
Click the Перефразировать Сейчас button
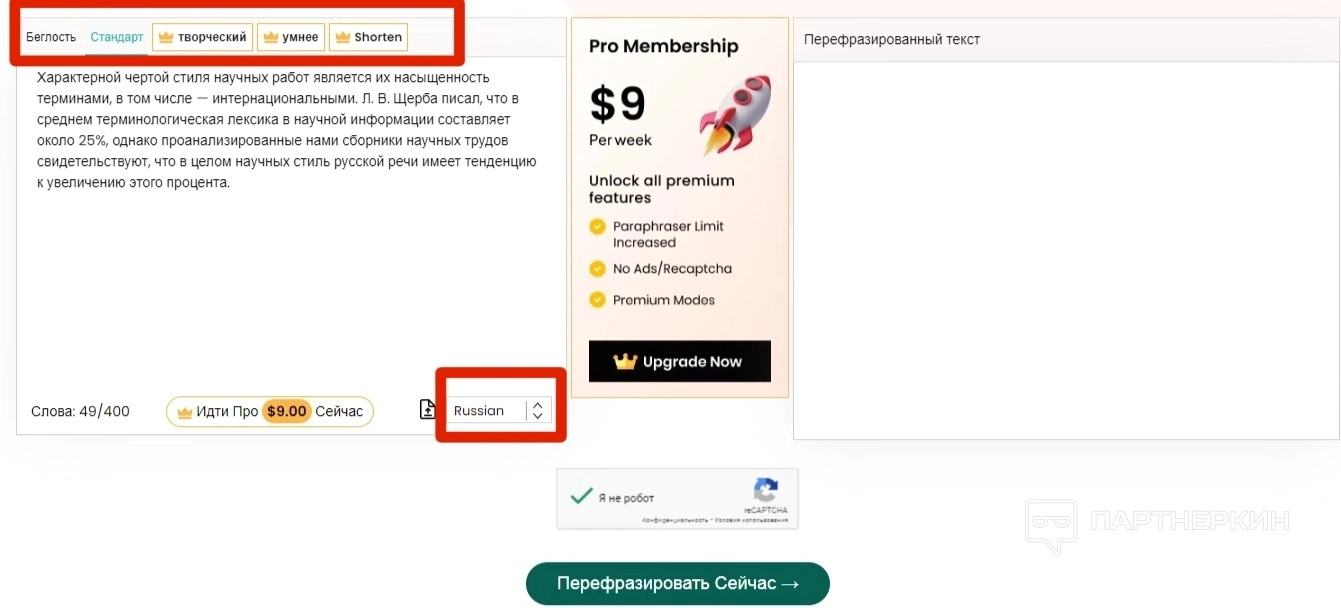[x=678, y=584]
